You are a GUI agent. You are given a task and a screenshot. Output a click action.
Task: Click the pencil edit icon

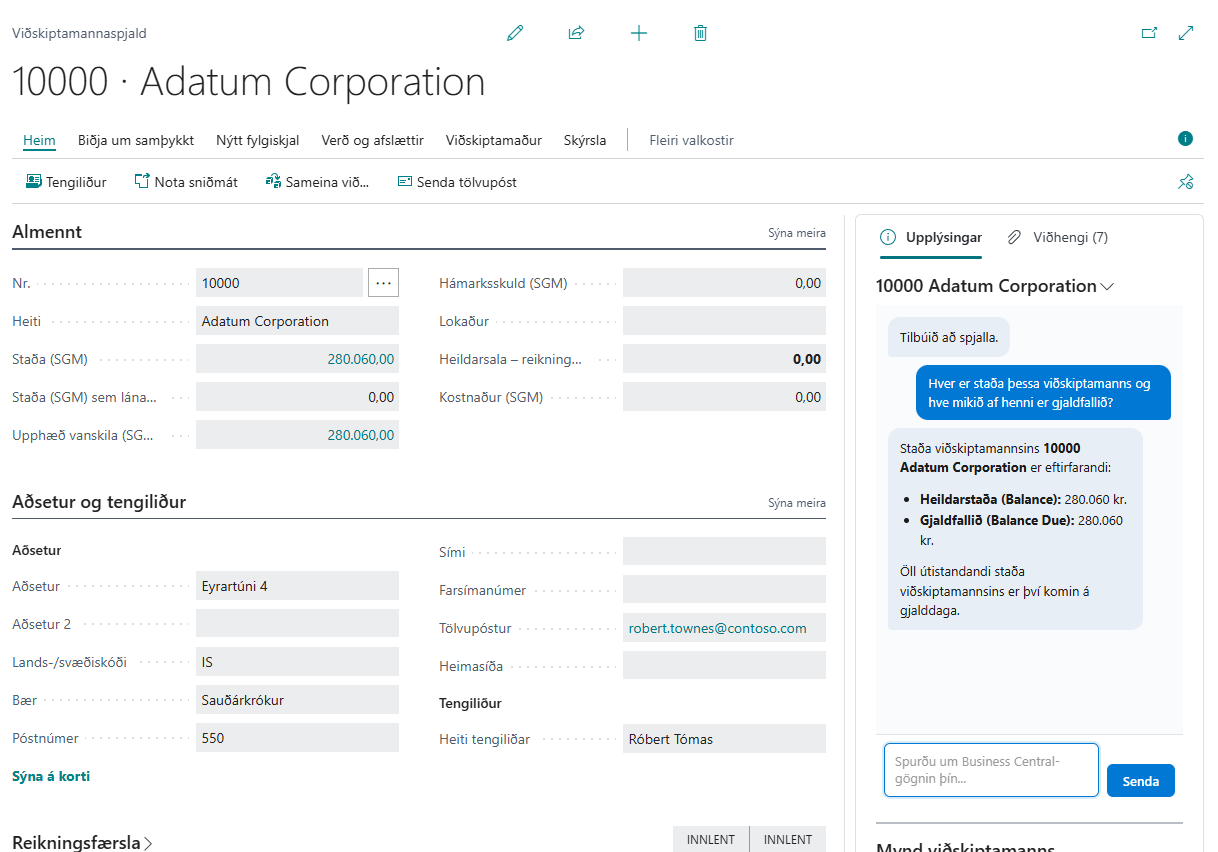[515, 33]
